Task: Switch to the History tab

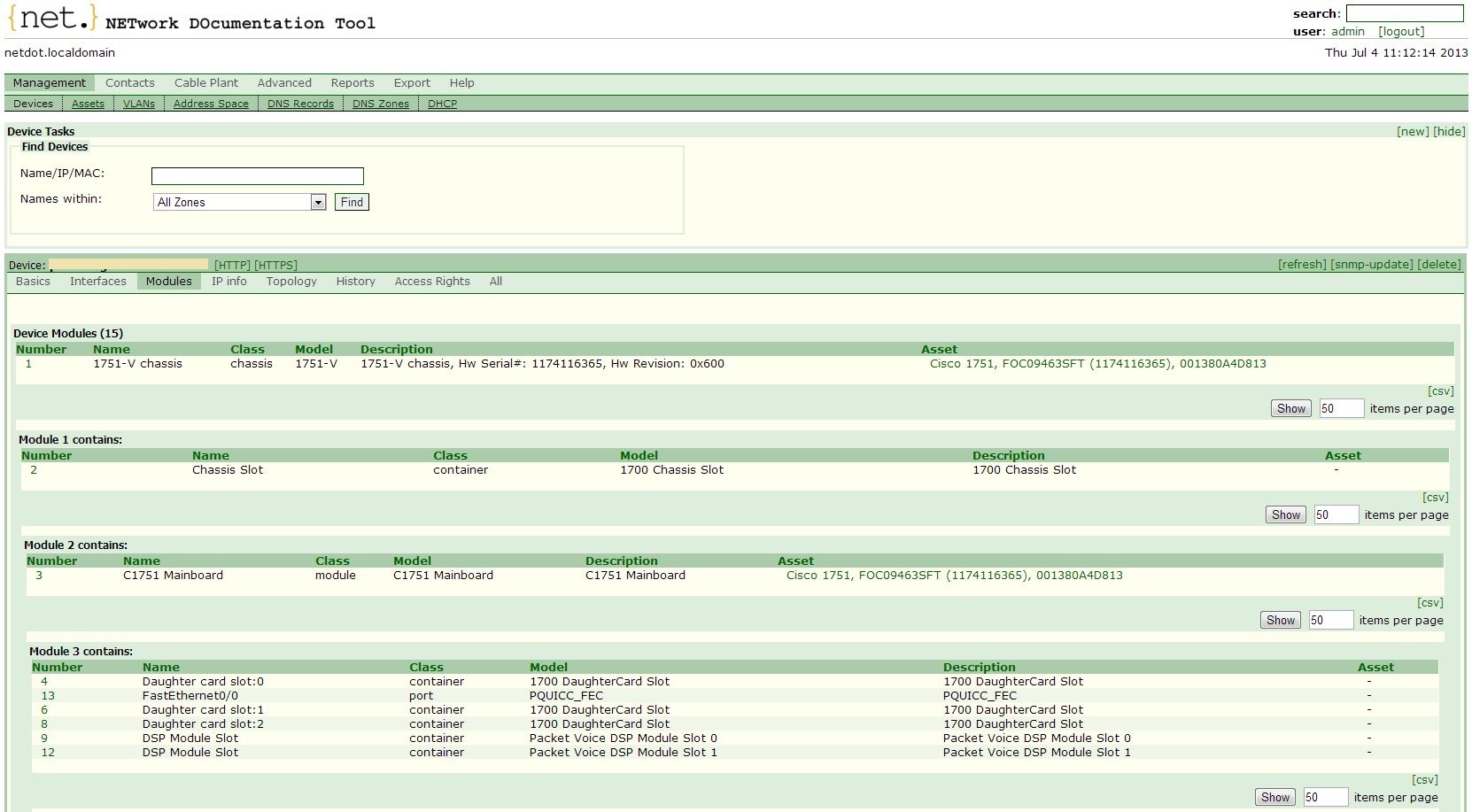Action: [x=355, y=281]
